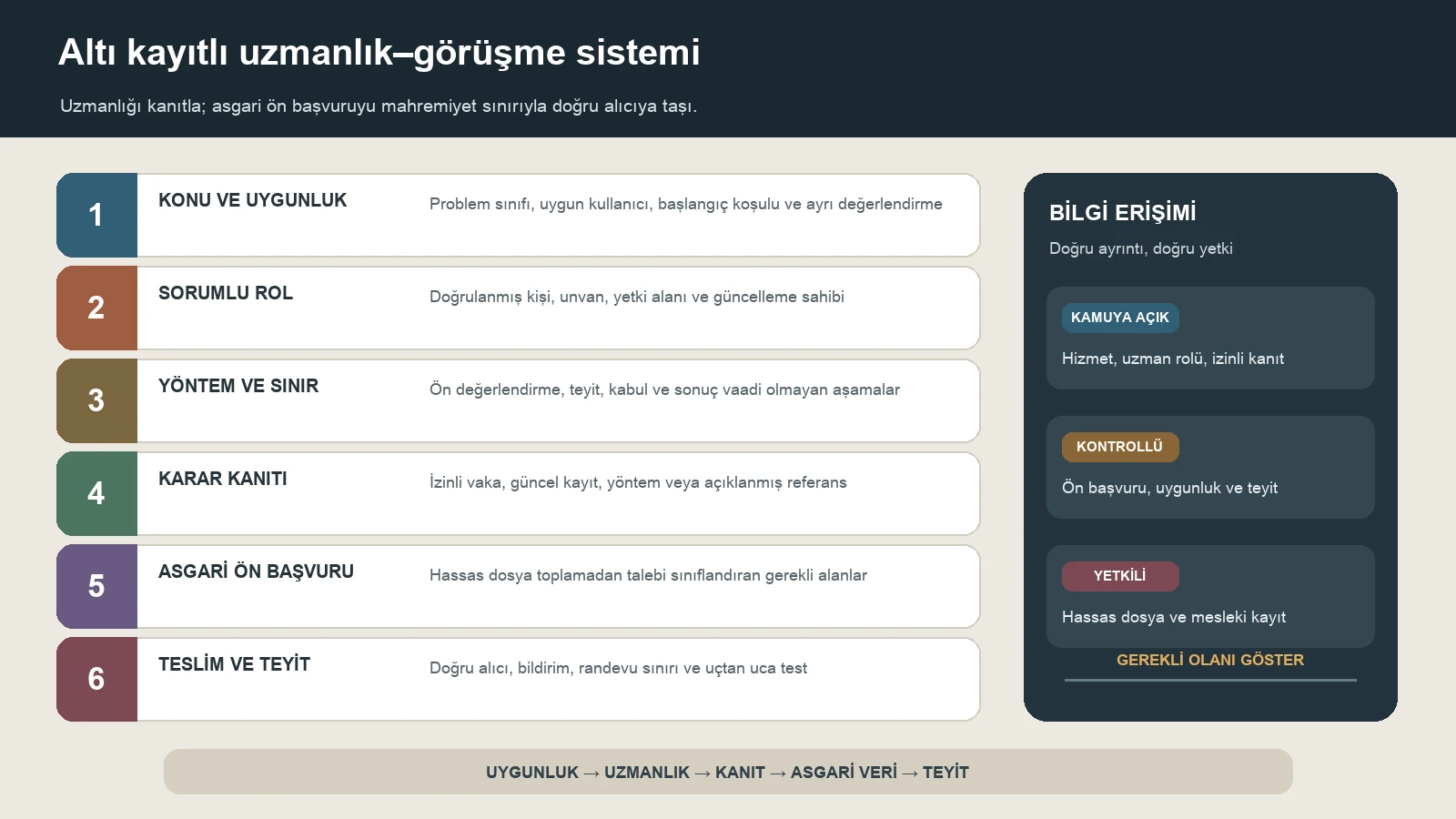Click the KONTROLLÜ badge
Screen dimensions: 1456x819
pyautogui.click(x=1120, y=447)
